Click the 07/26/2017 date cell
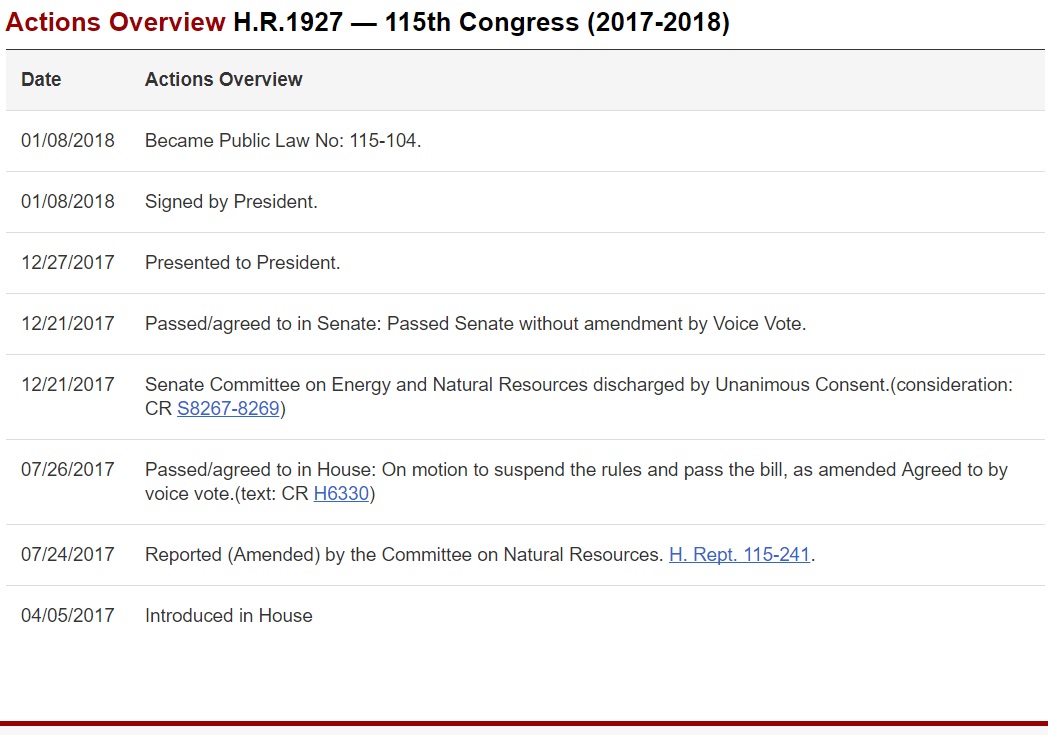The width and height of the screenshot is (1048, 735). pyautogui.click(x=68, y=470)
